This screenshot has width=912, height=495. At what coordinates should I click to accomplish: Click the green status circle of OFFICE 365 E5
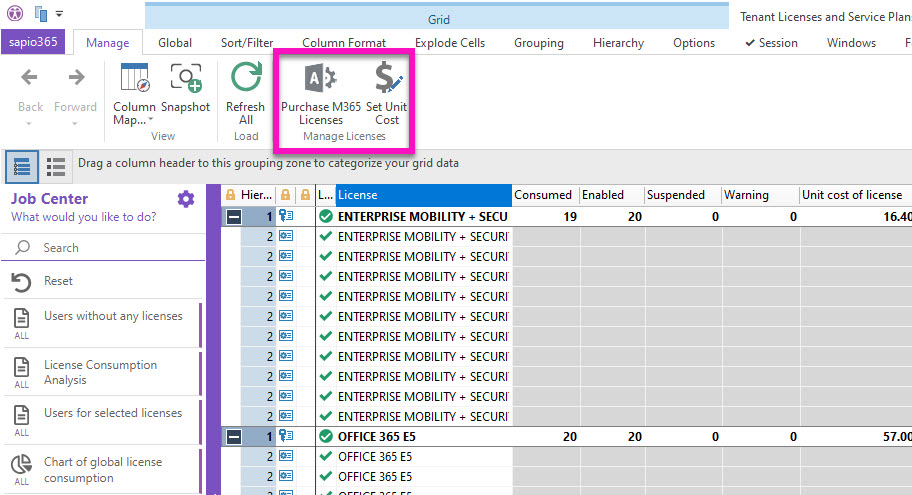pyautogui.click(x=326, y=436)
